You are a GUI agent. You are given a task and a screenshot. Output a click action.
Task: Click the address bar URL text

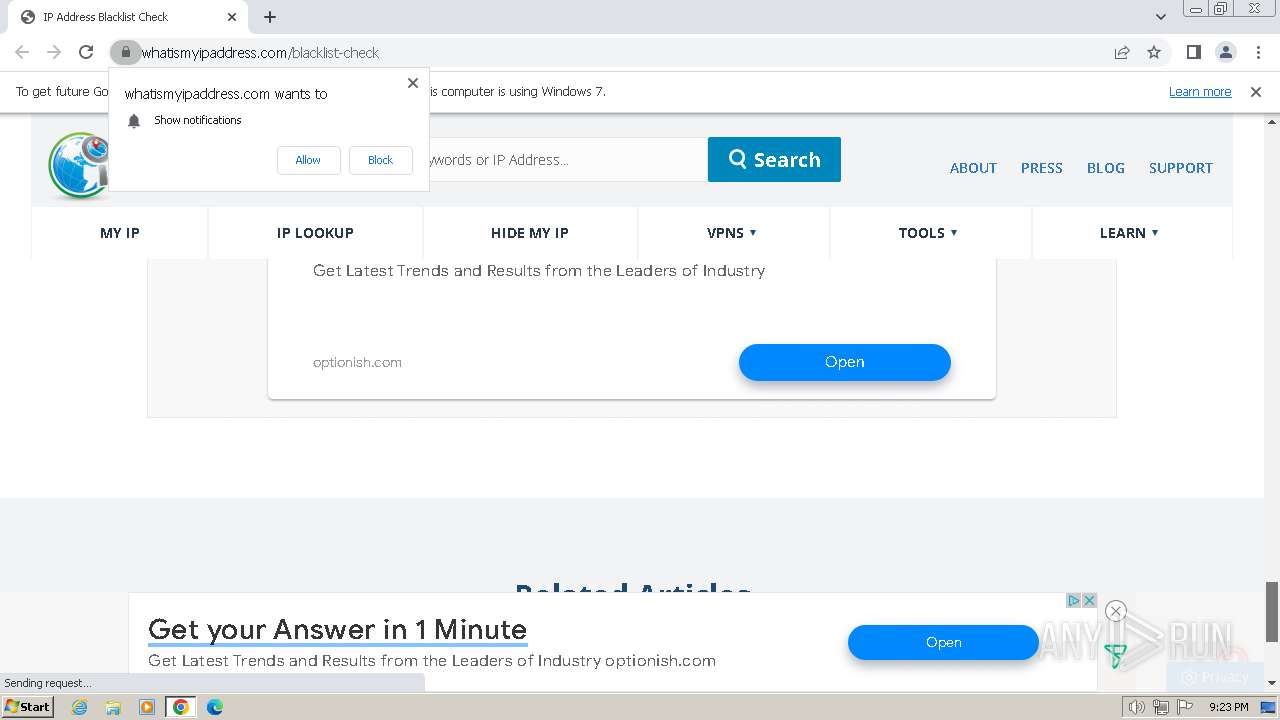(x=260, y=52)
